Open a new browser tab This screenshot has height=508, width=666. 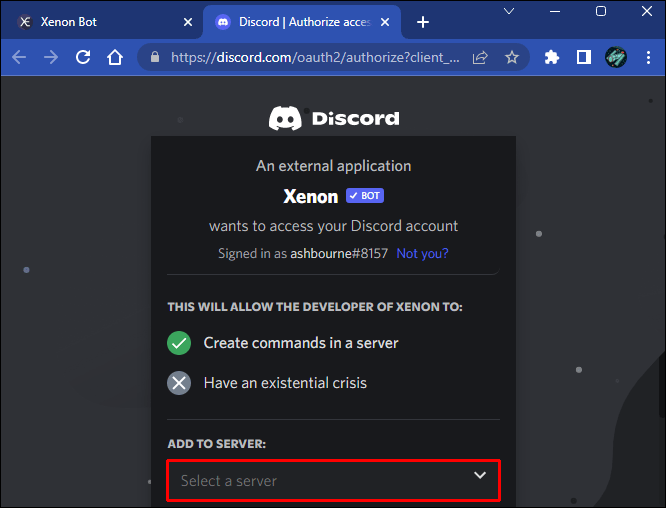click(423, 22)
